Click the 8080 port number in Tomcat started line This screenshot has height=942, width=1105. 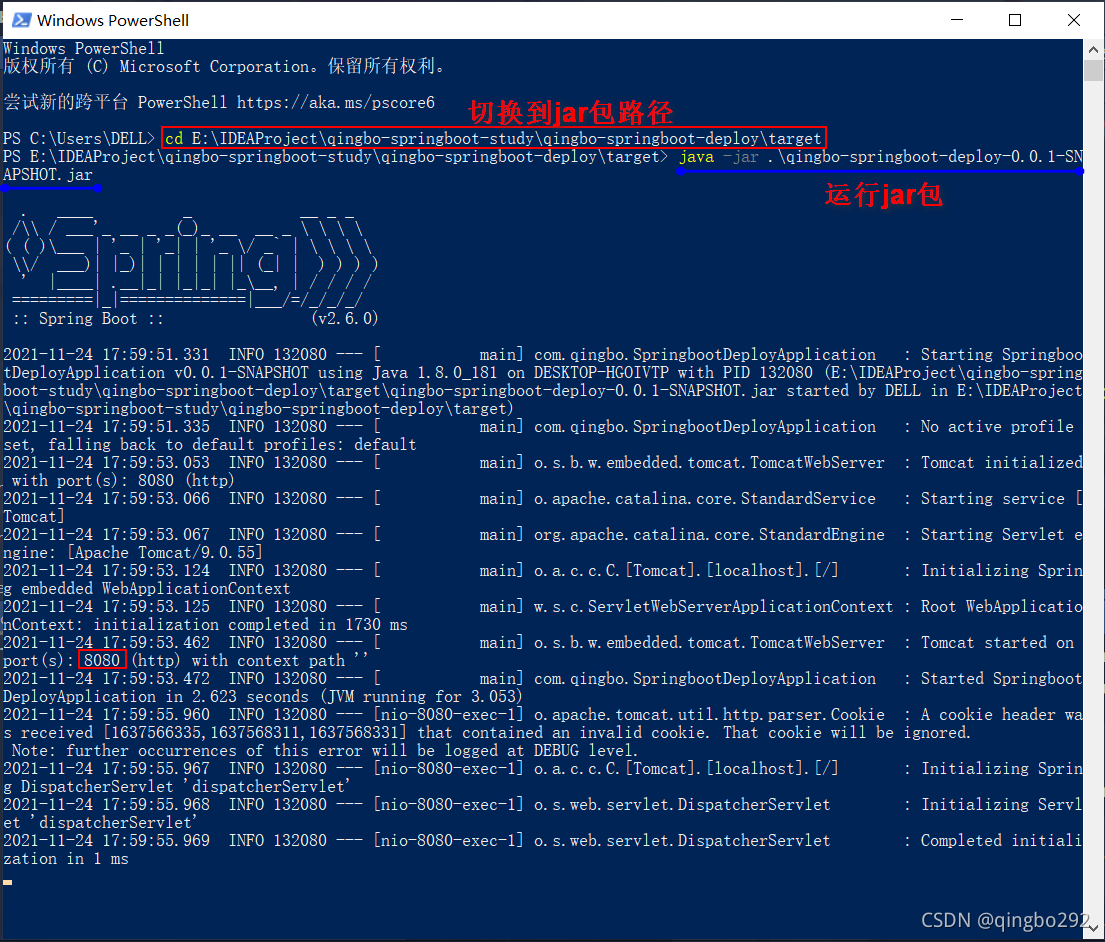[102, 660]
